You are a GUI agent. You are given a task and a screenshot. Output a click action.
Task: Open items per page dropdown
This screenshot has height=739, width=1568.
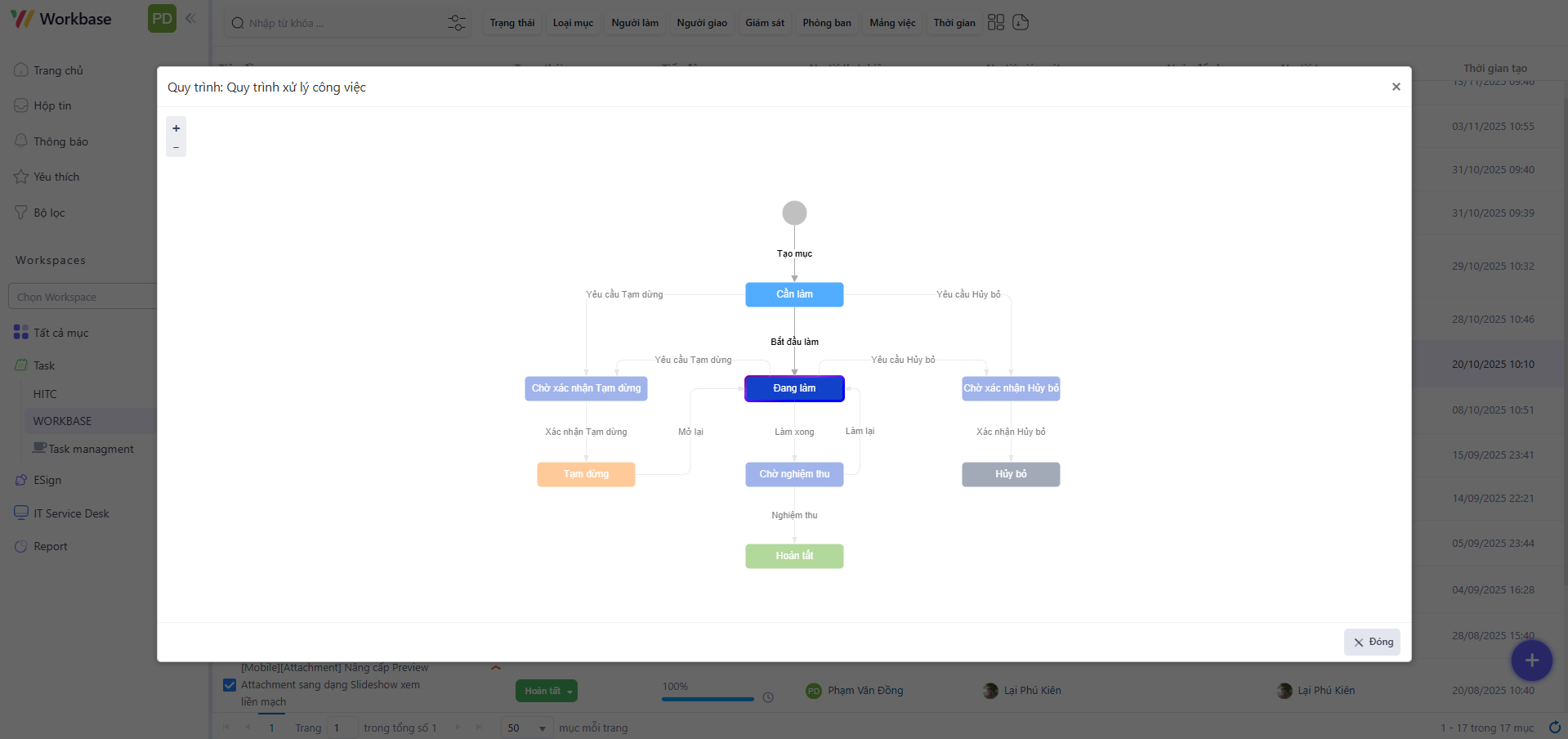point(526,728)
